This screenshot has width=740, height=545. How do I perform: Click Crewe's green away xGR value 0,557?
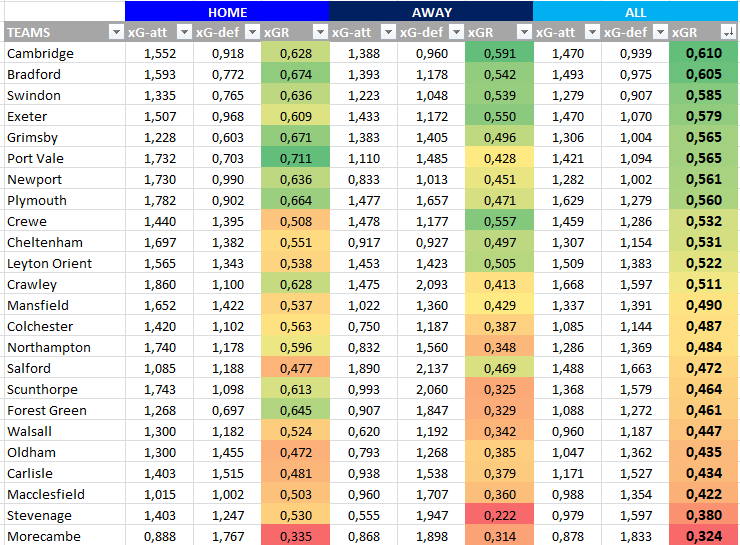[499, 221]
